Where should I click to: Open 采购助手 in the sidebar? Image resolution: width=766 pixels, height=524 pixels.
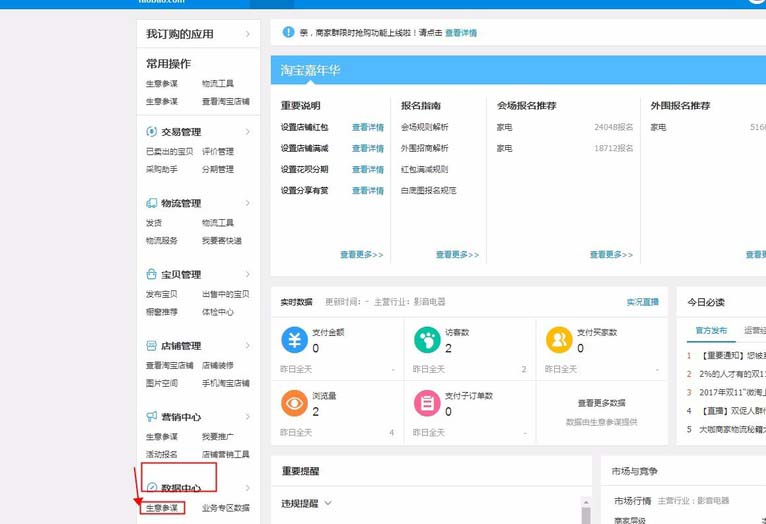click(x=162, y=169)
